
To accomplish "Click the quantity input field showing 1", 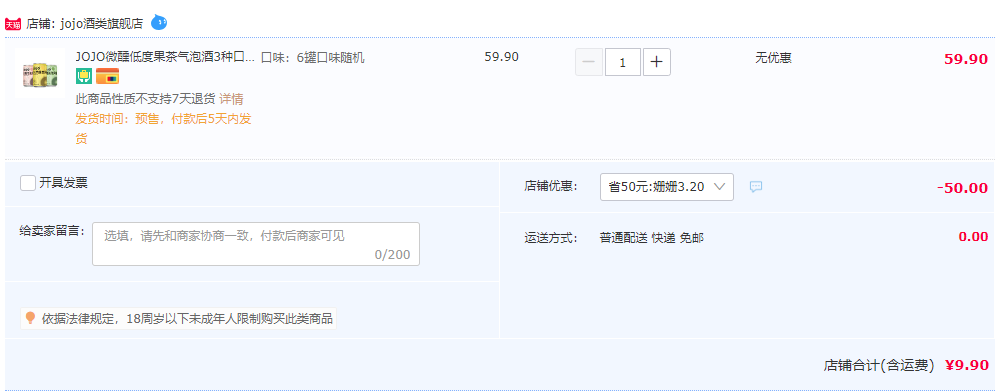I will coord(622,62).
